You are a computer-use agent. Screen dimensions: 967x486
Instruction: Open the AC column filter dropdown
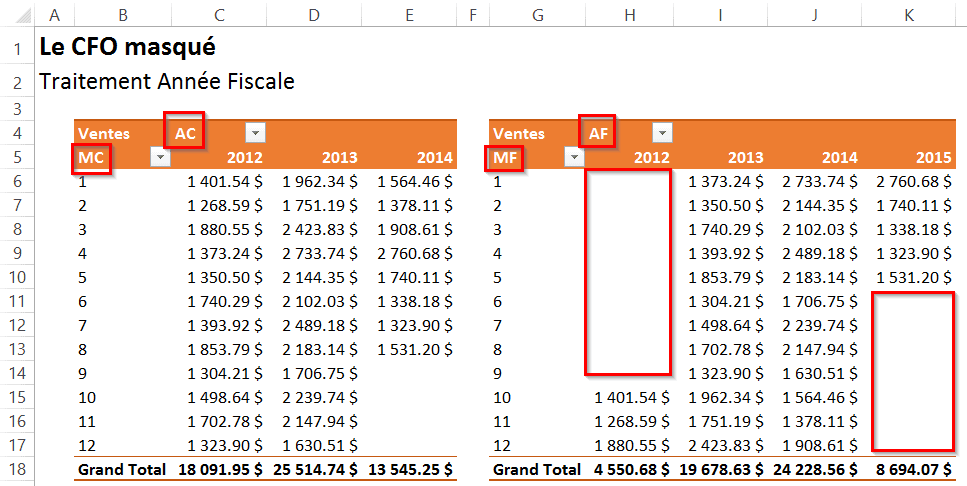256,133
